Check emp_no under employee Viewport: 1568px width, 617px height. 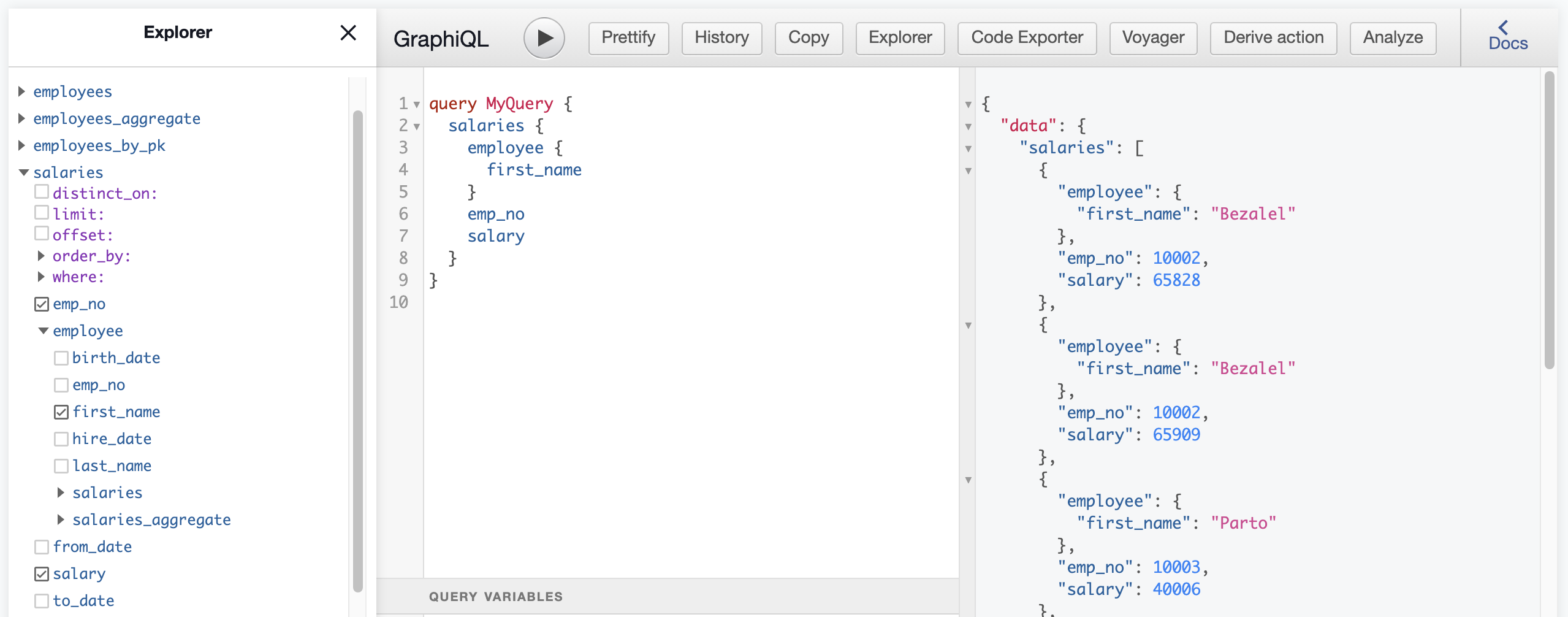coord(61,385)
